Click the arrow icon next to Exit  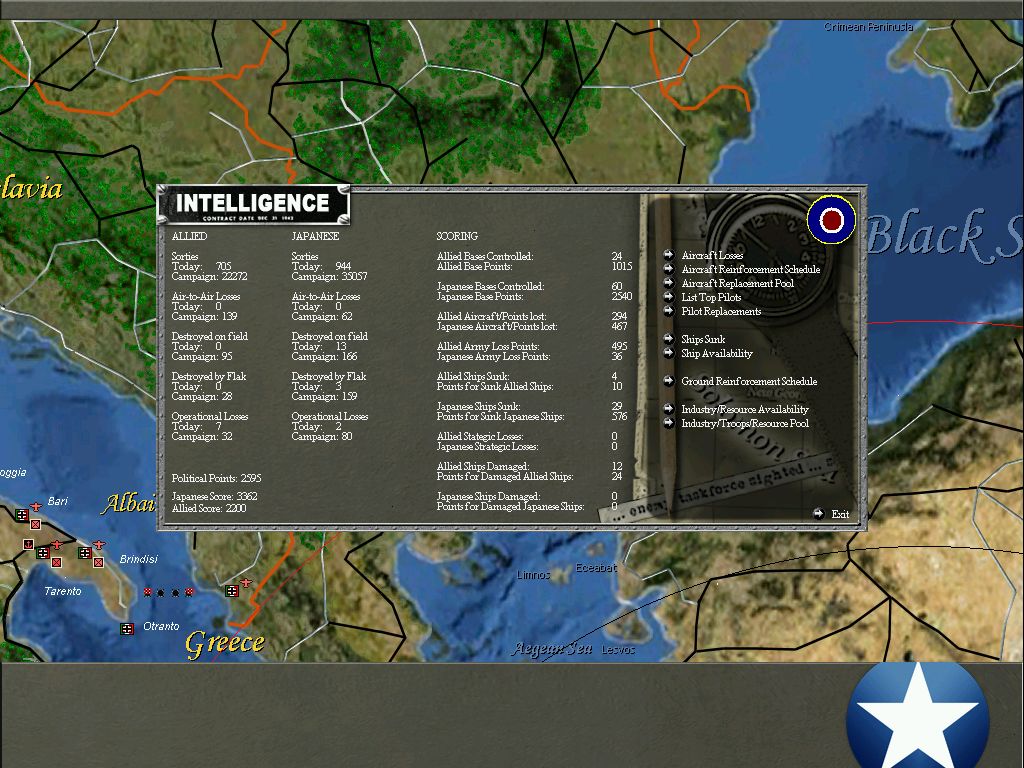pyautogui.click(x=818, y=513)
